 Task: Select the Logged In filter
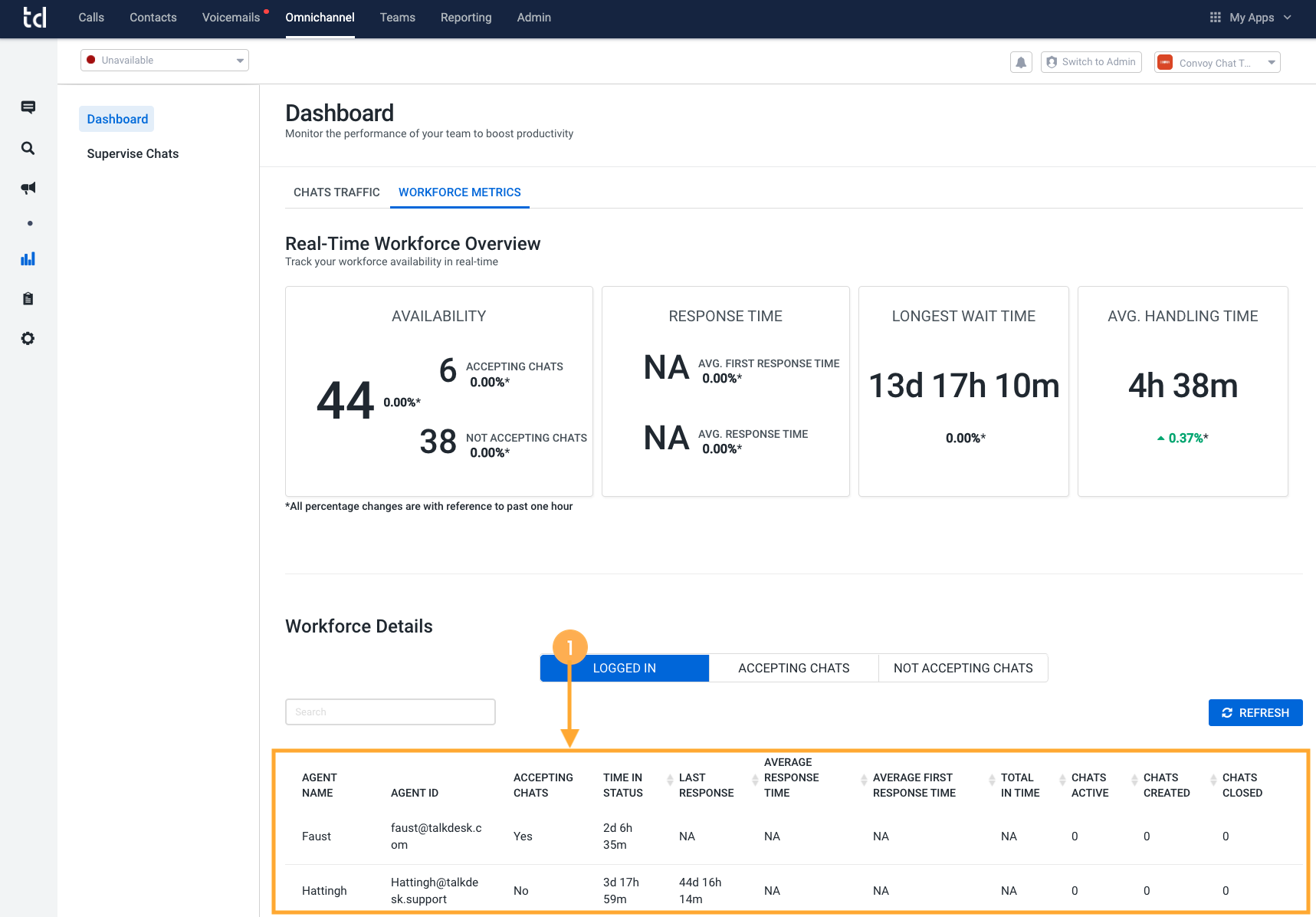pyautogui.click(x=625, y=668)
